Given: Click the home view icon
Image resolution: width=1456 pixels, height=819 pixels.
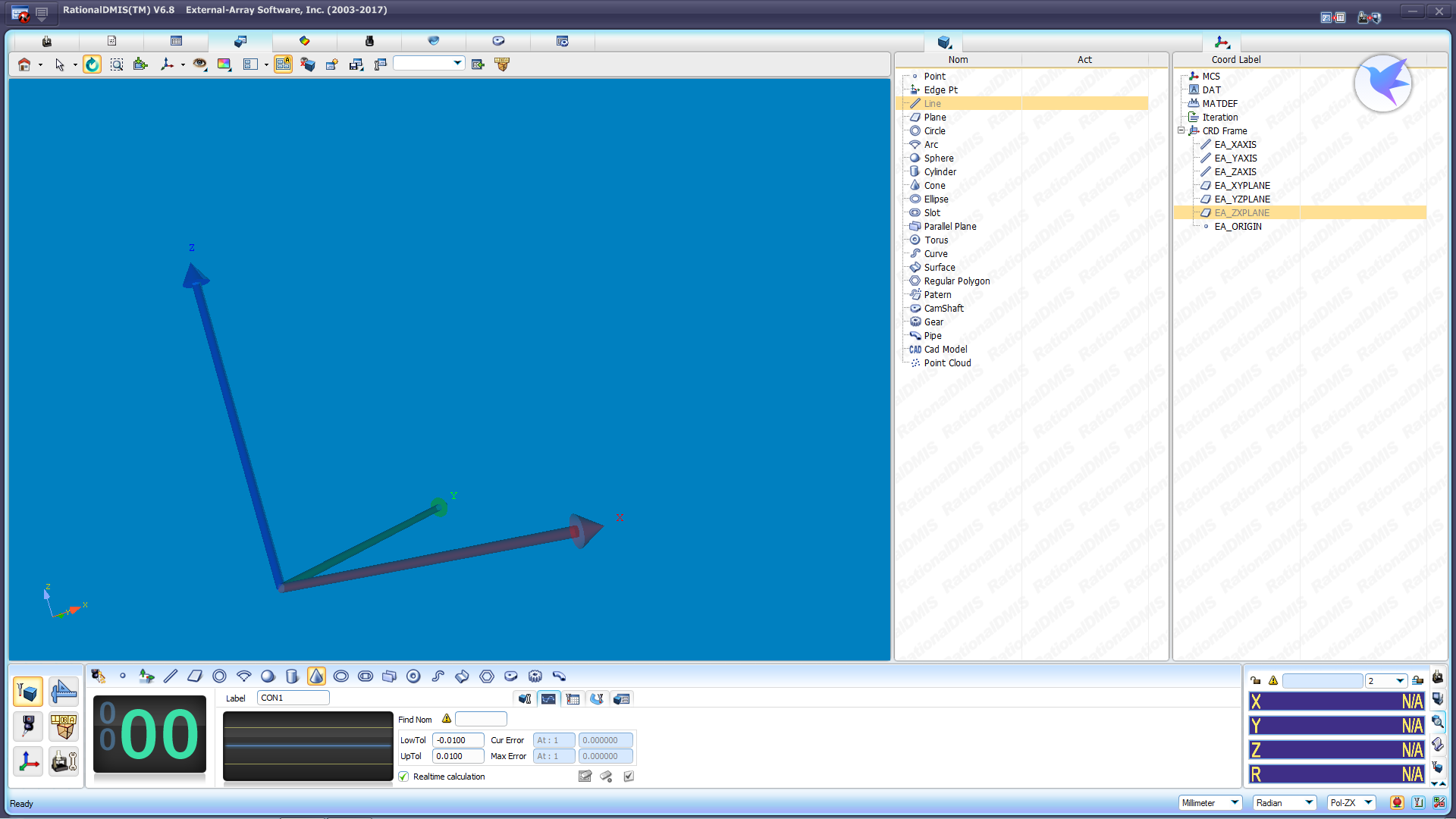Looking at the screenshot, I should coord(24,64).
